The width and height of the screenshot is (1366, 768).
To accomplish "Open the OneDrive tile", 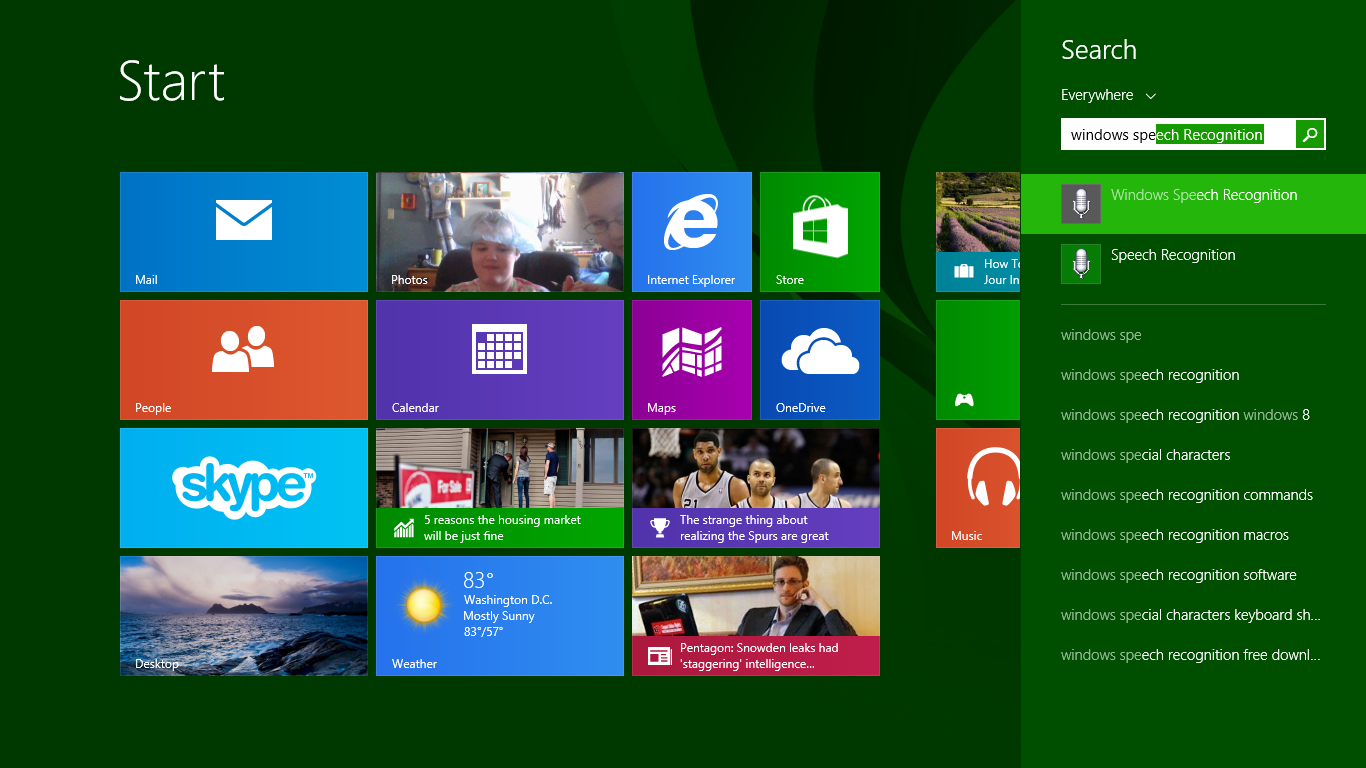I will [x=820, y=360].
